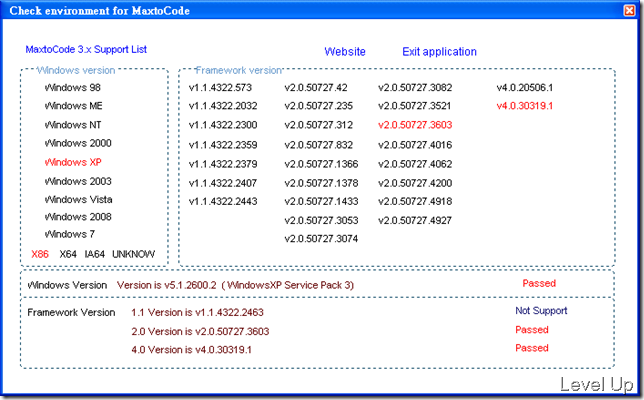Select Windows 2008 entry
This screenshot has height=400, width=644.
click(78, 217)
